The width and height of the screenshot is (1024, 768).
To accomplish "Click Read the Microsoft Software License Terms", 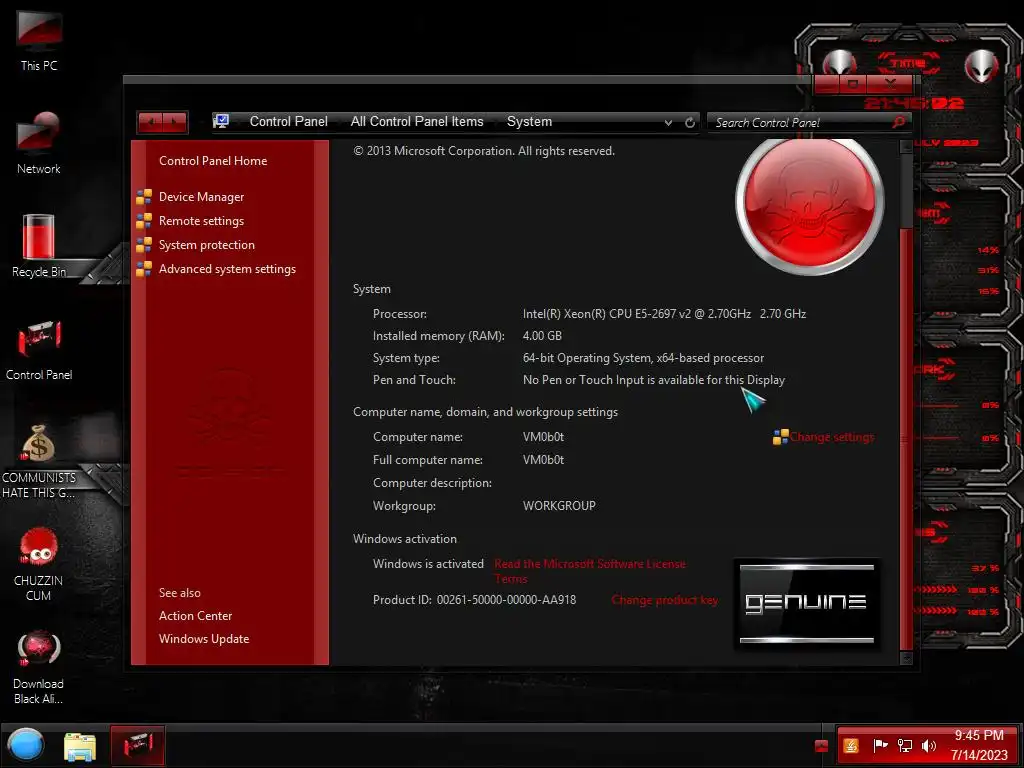I will click(590, 571).
